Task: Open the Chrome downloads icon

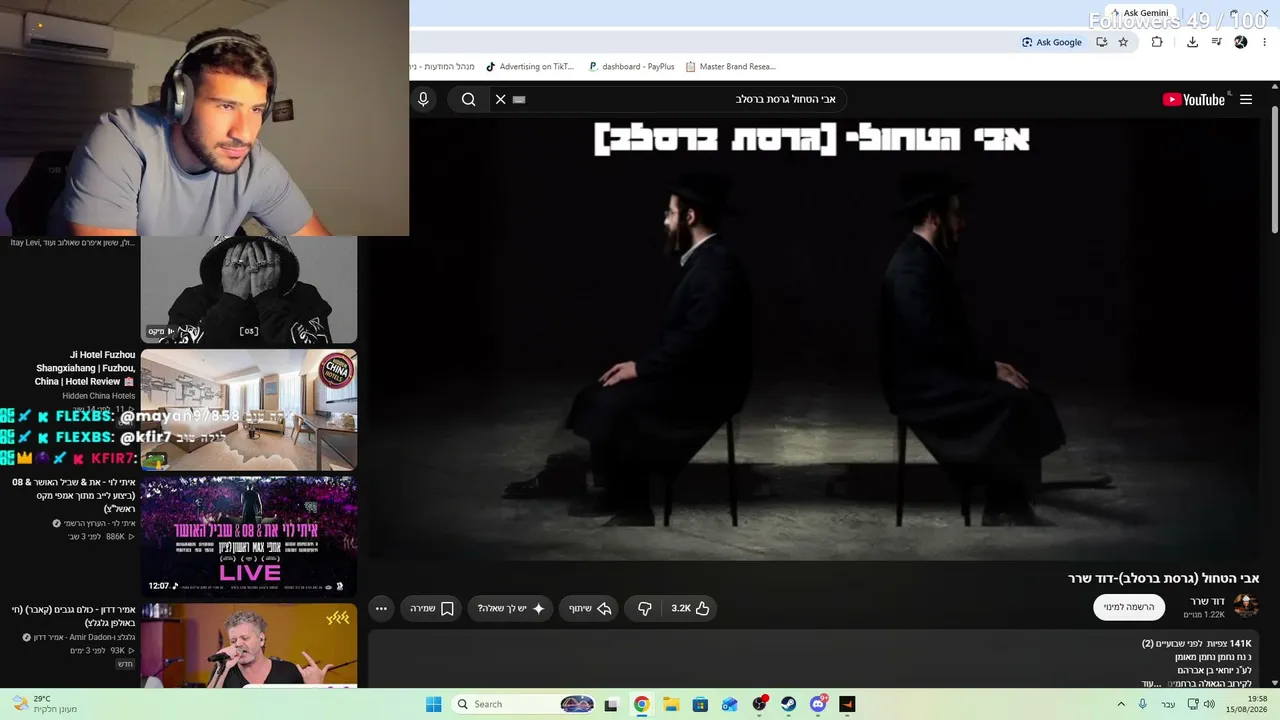Action: [x=1192, y=42]
